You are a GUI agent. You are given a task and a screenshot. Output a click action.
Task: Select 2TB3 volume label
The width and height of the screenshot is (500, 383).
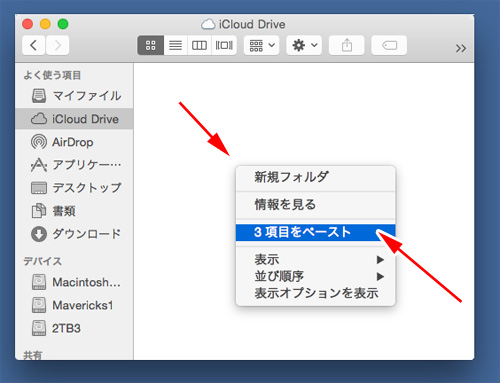coord(66,328)
